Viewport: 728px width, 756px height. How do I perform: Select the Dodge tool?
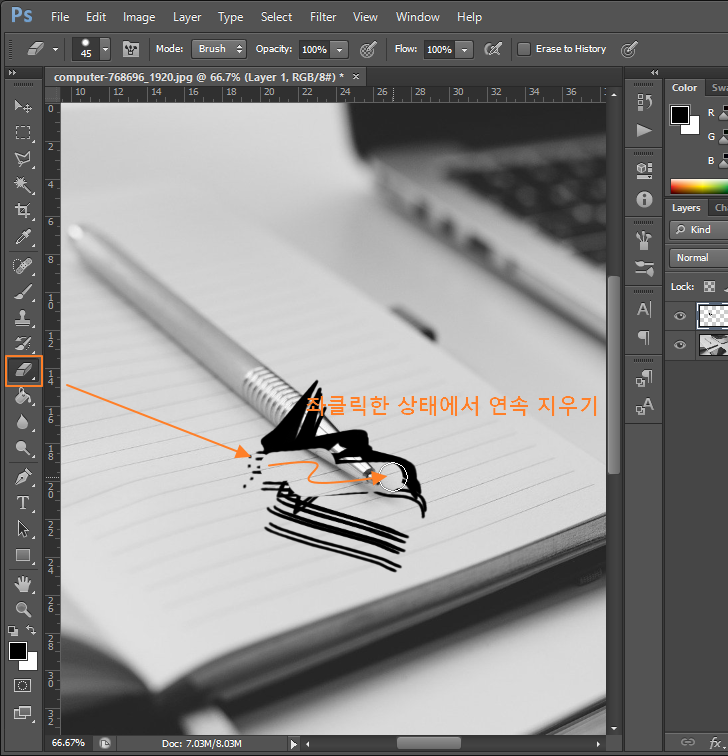(23, 448)
